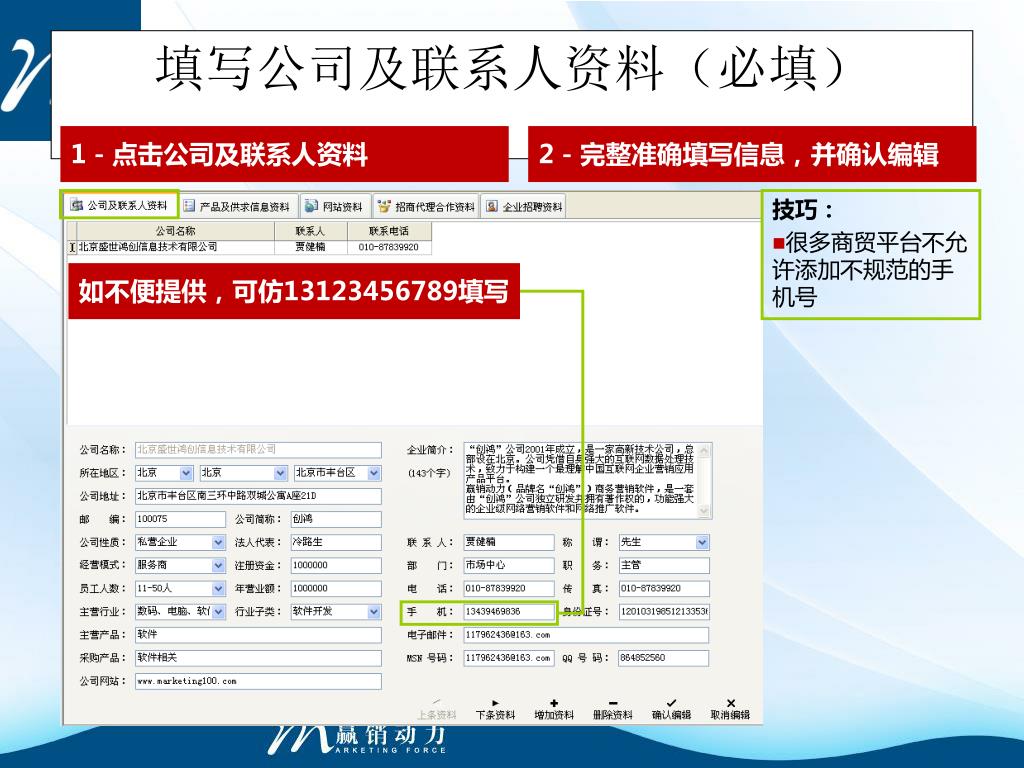Open the 公司及联系人资料 tab
The image size is (1024, 768).
click(120, 205)
